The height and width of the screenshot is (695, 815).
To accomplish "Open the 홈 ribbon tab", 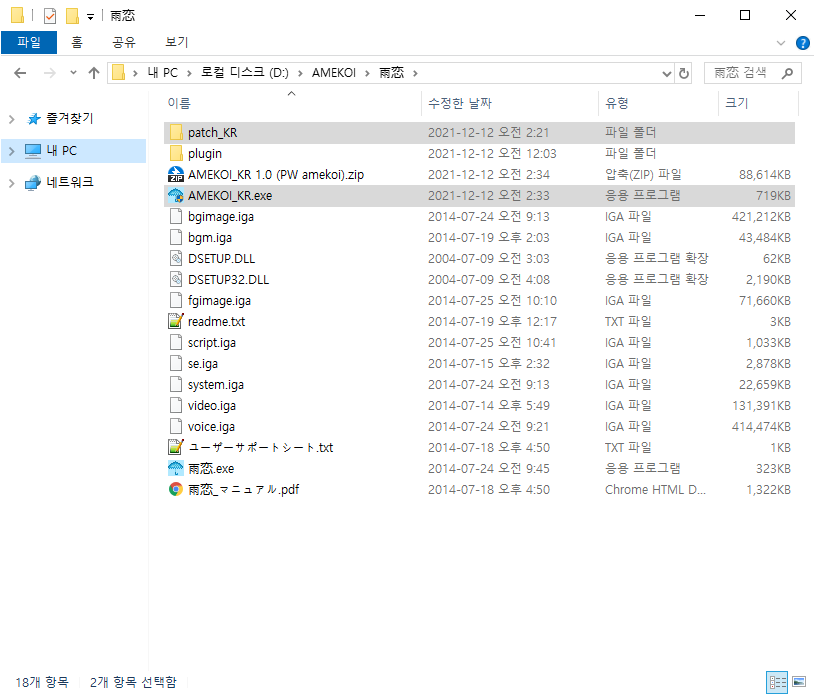I will tap(77, 43).
